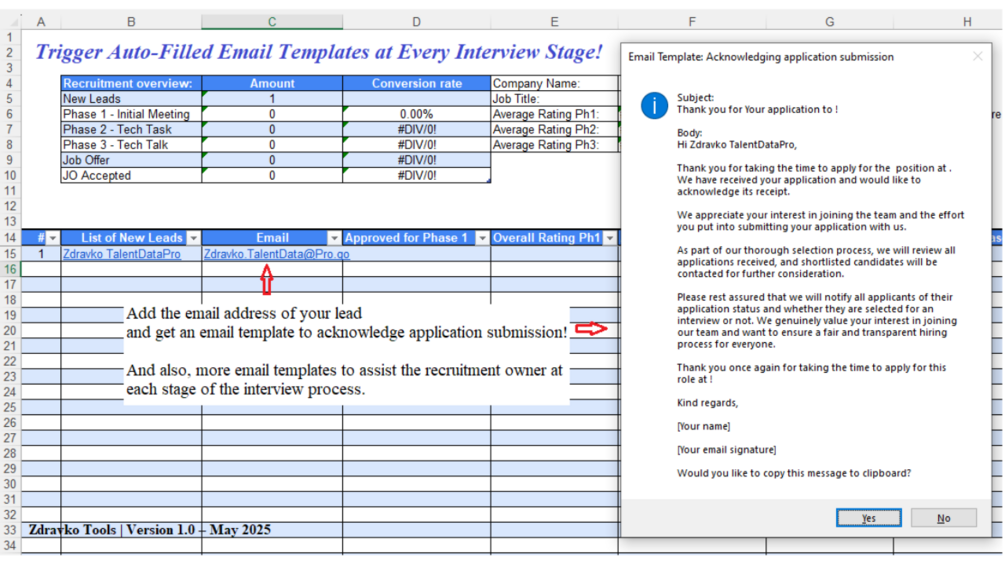Select column F header
This screenshot has height=565, width=1005.
(x=692, y=22)
